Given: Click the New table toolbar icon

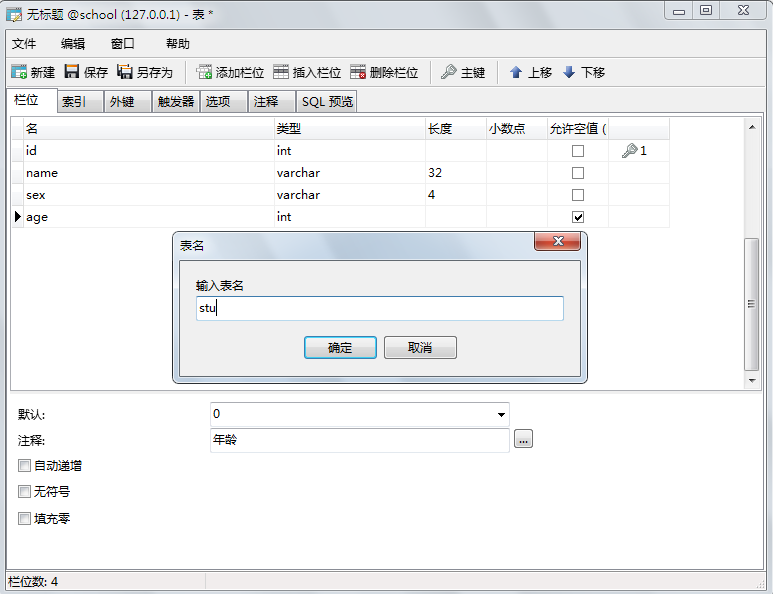Looking at the screenshot, I should pos(19,72).
